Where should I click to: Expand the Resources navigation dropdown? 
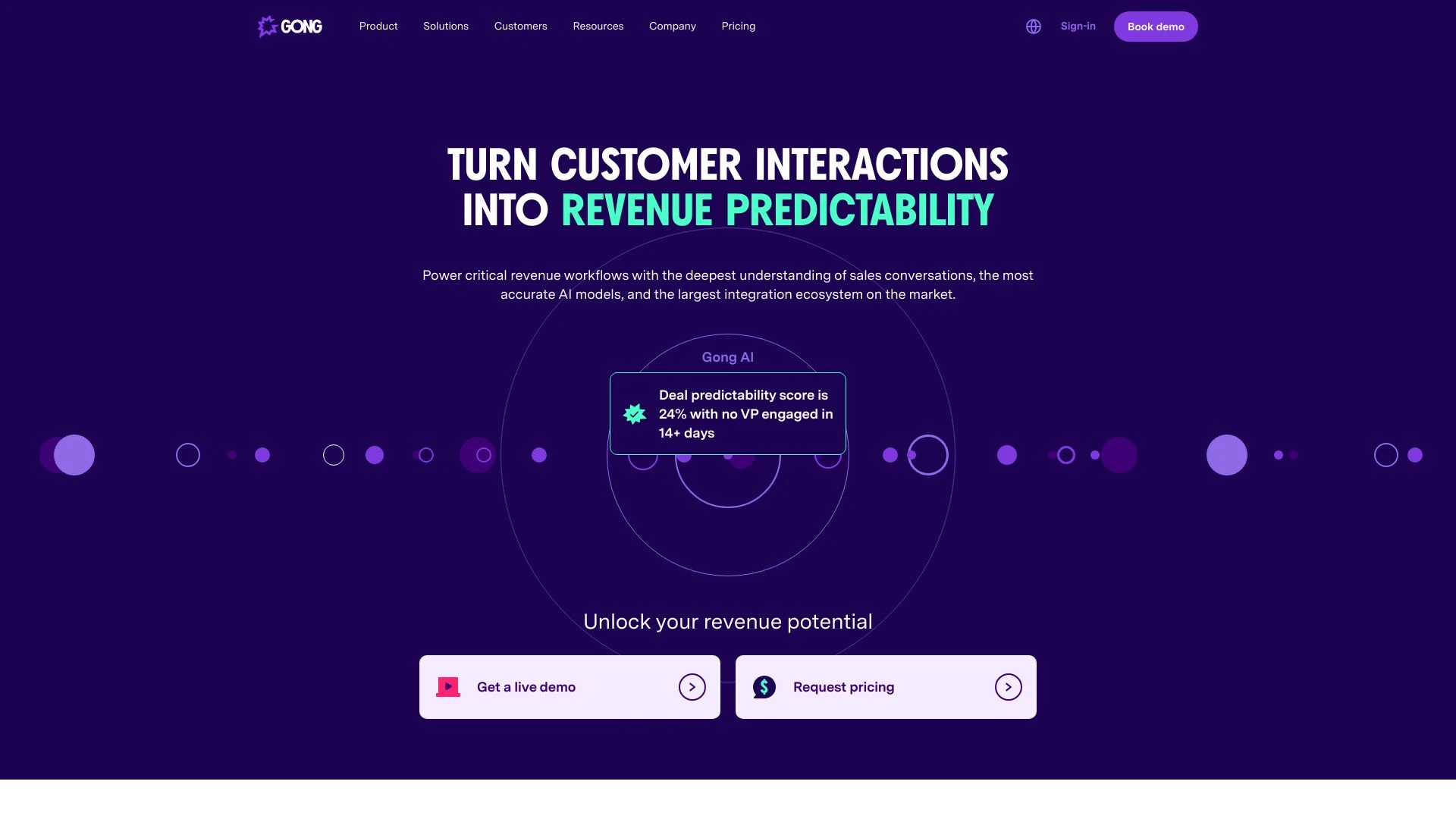coord(598,26)
